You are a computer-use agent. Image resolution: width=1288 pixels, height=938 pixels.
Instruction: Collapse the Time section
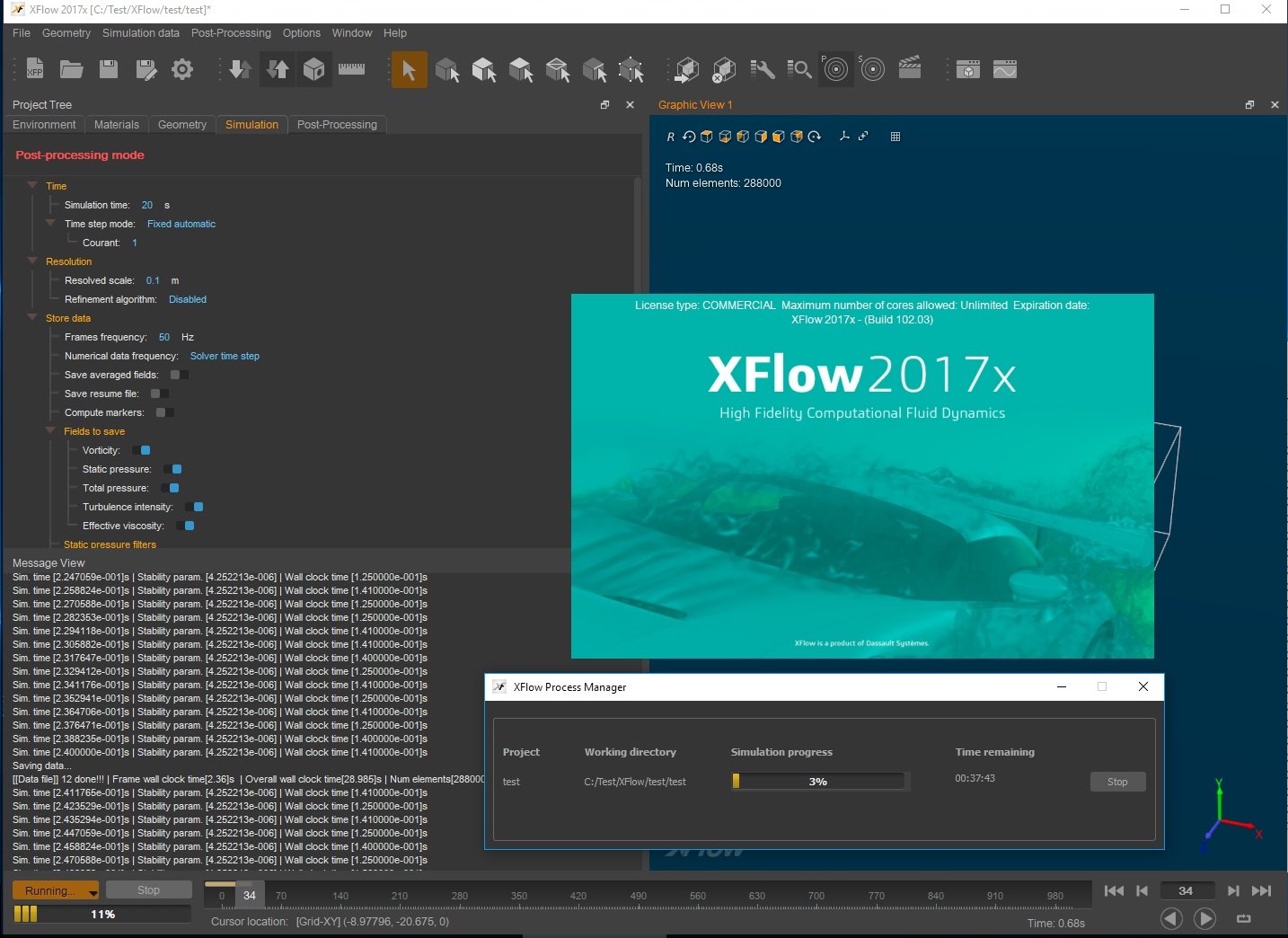pos(32,185)
